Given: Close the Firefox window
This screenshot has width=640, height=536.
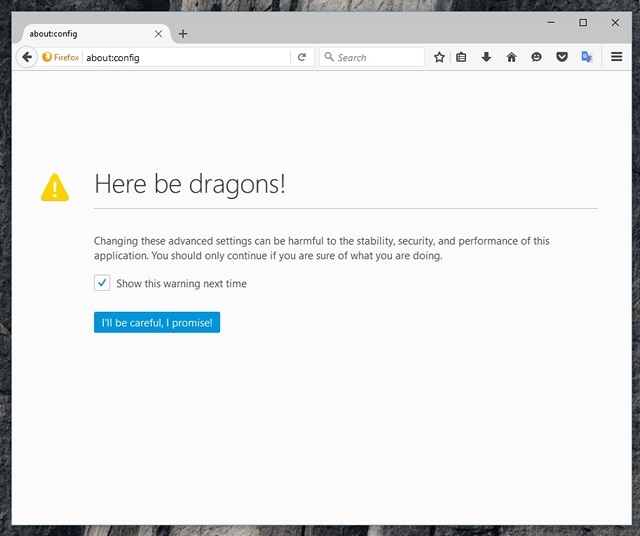Looking at the screenshot, I should click(615, 22).
